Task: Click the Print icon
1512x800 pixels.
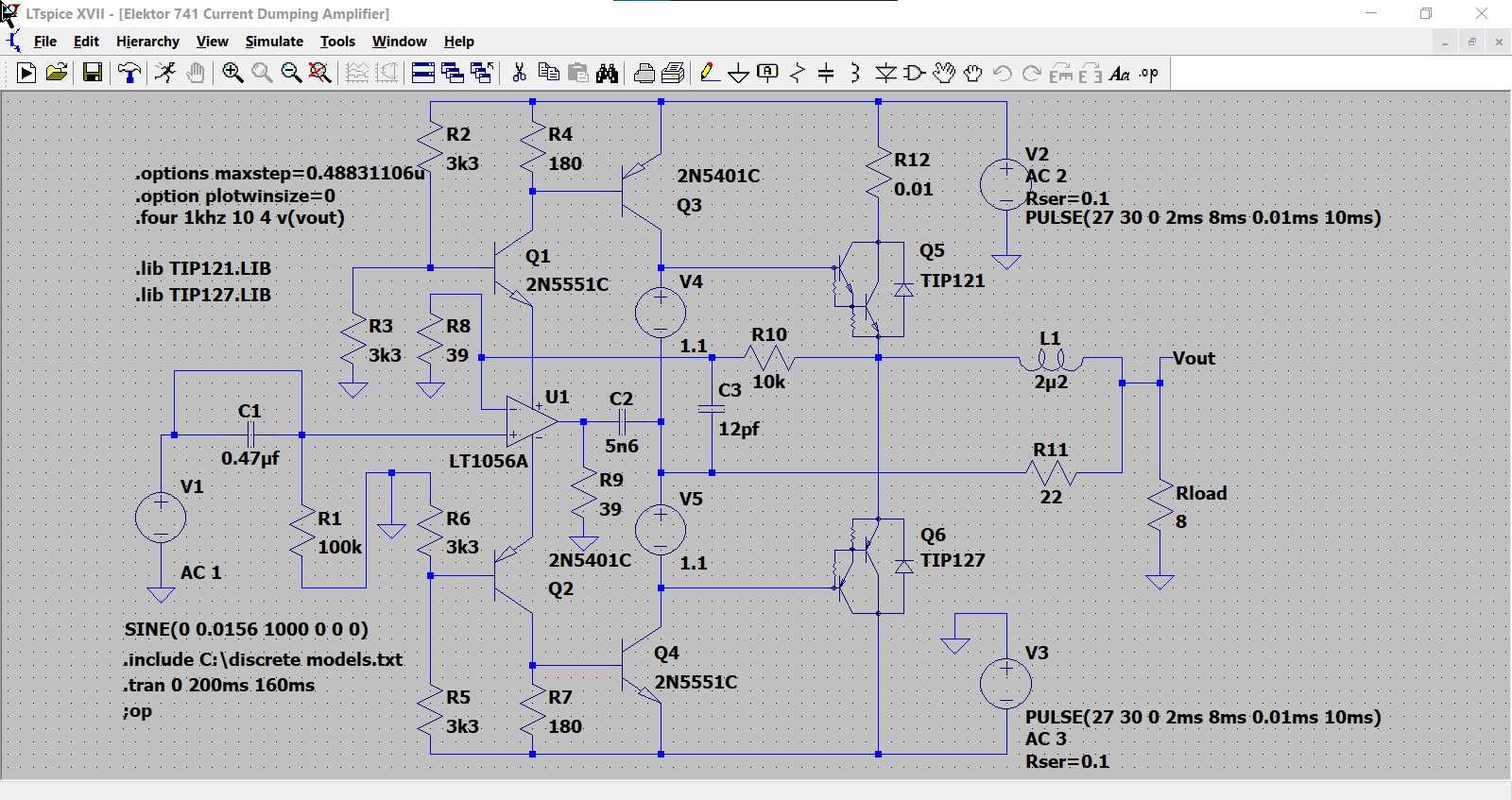Action: pyautogui.click(x=644, y=73)
